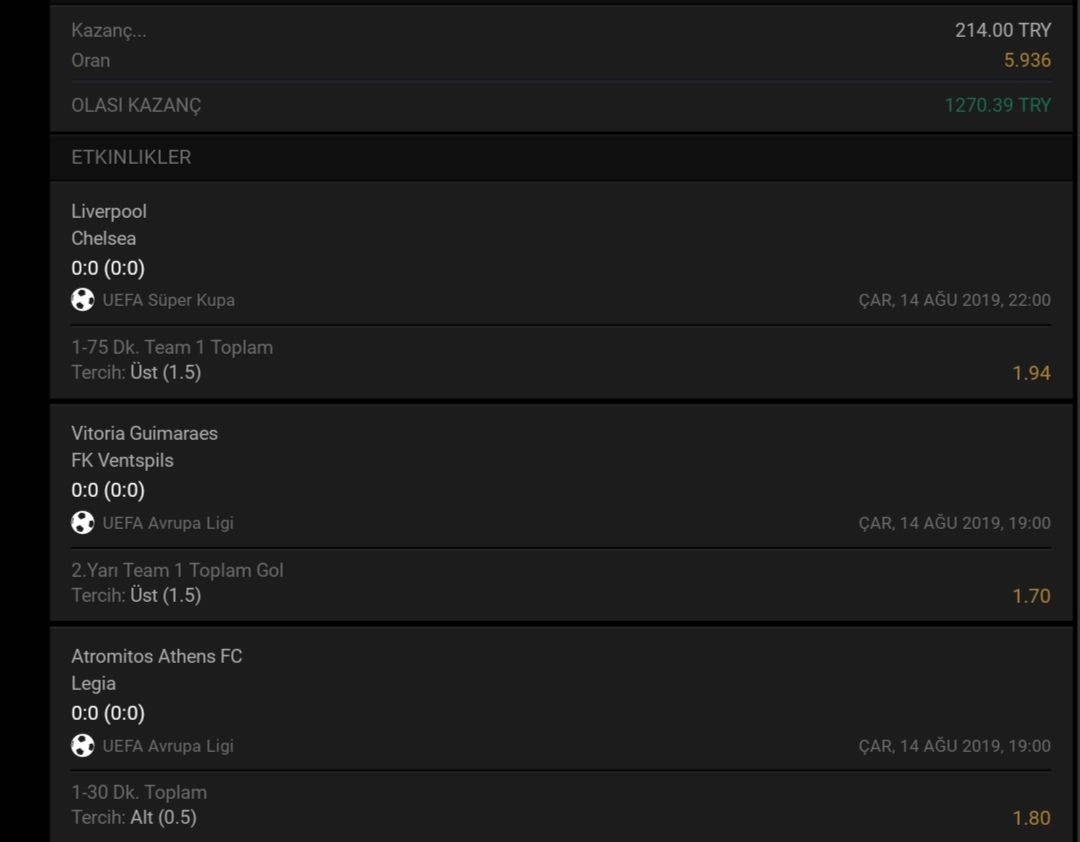This screenshot has height=842, width=1080.
Task: Click the 1.94 odds for Liverpool bet
Action: pos(1031,373)
